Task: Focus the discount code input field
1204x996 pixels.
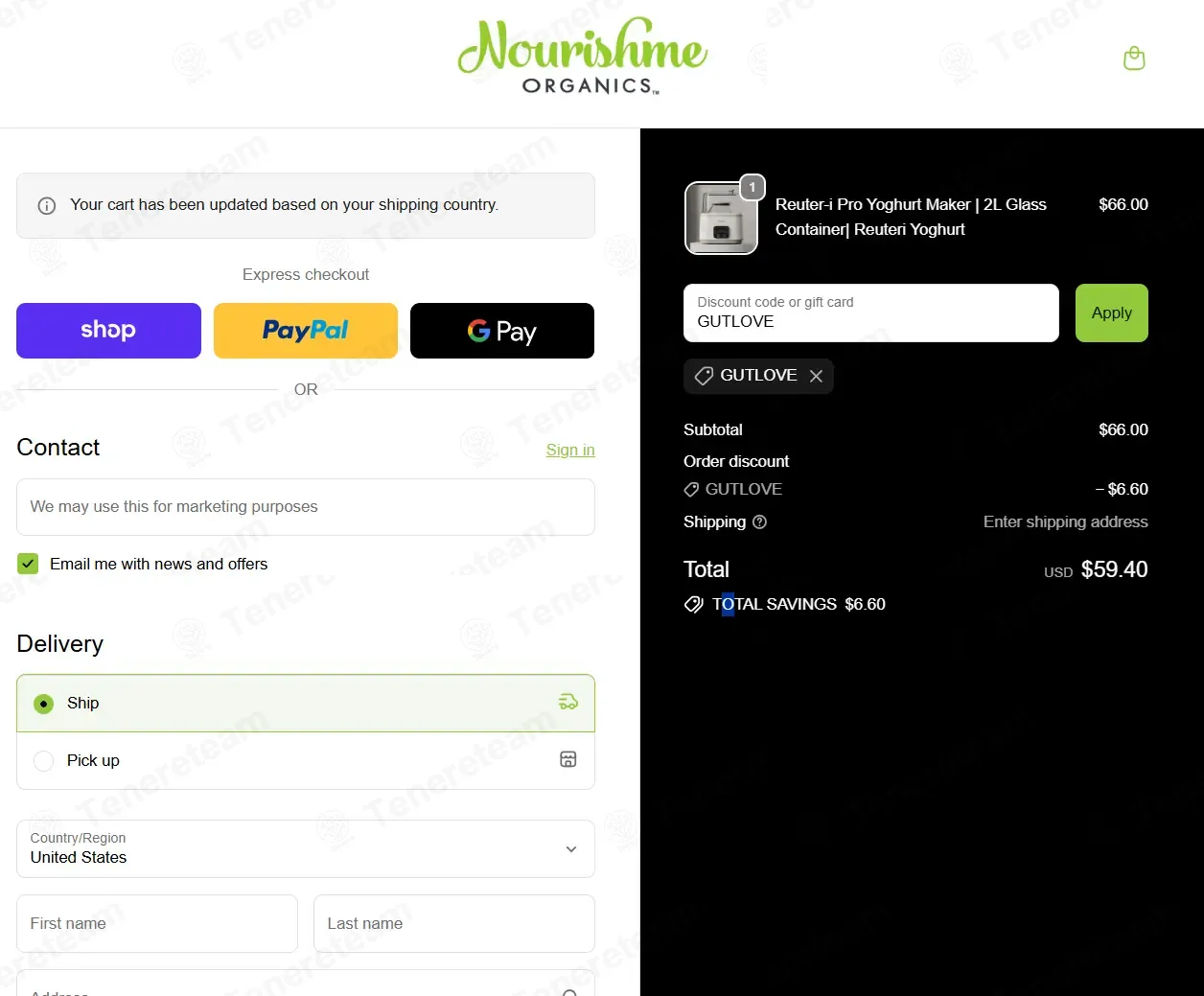Action: pyautogui.click(x=871, y=313)
